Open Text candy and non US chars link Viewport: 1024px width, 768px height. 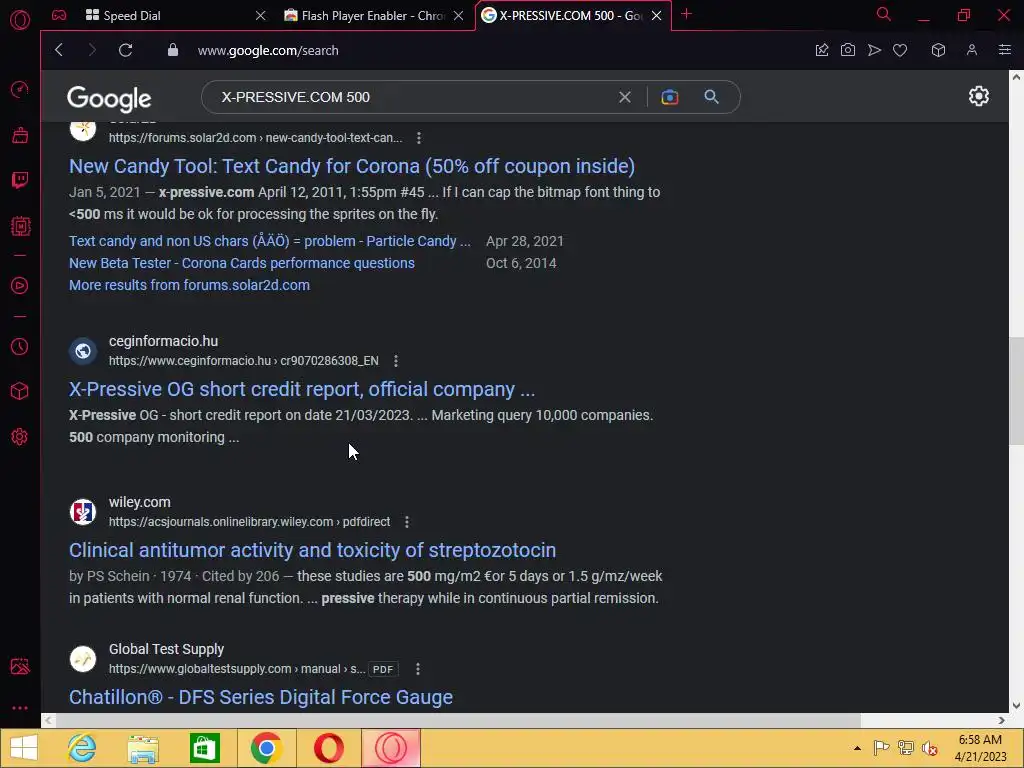270,241
